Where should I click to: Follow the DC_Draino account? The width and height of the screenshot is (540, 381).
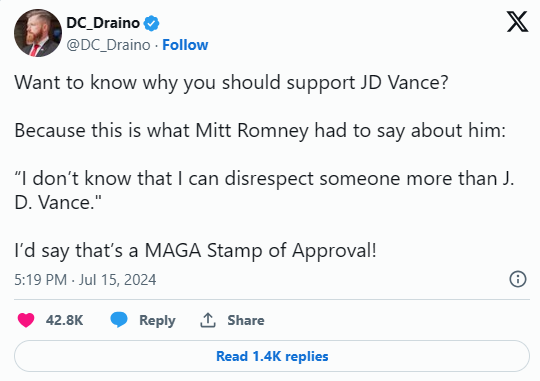coord(185,45)
